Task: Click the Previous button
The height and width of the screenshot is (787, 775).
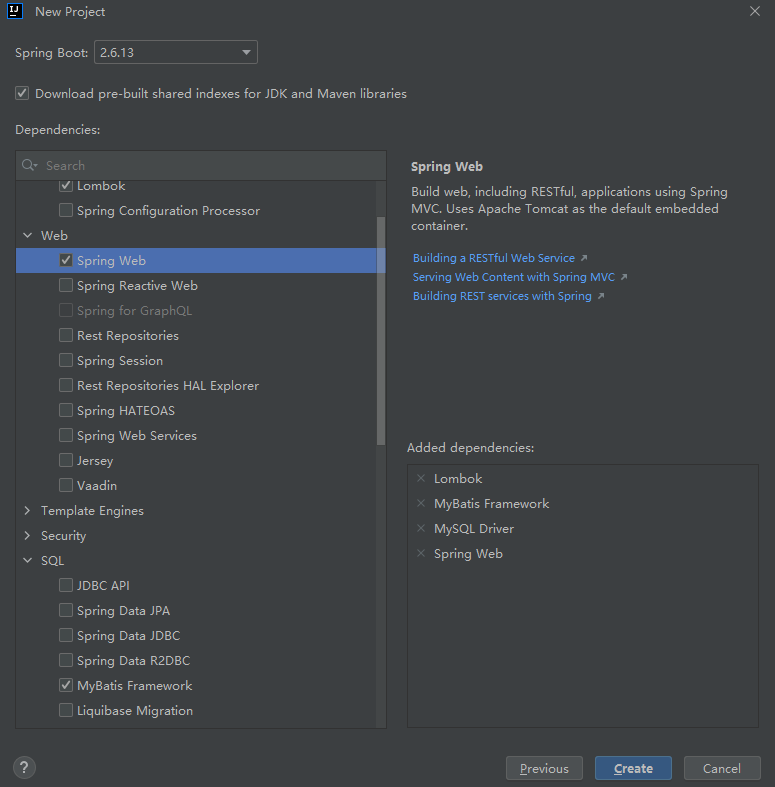Action: click(x=544, y=768)
